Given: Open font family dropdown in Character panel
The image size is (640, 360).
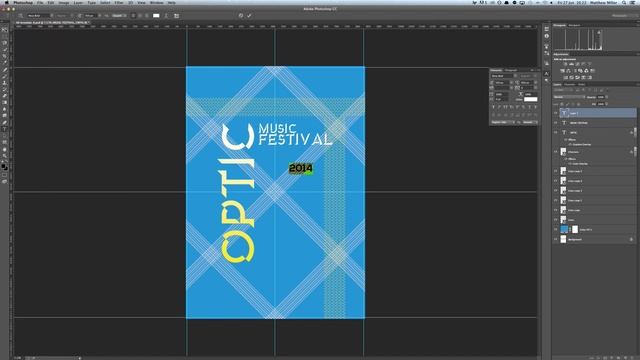Looking at the screenshot, I should click(x=515, y=76).
